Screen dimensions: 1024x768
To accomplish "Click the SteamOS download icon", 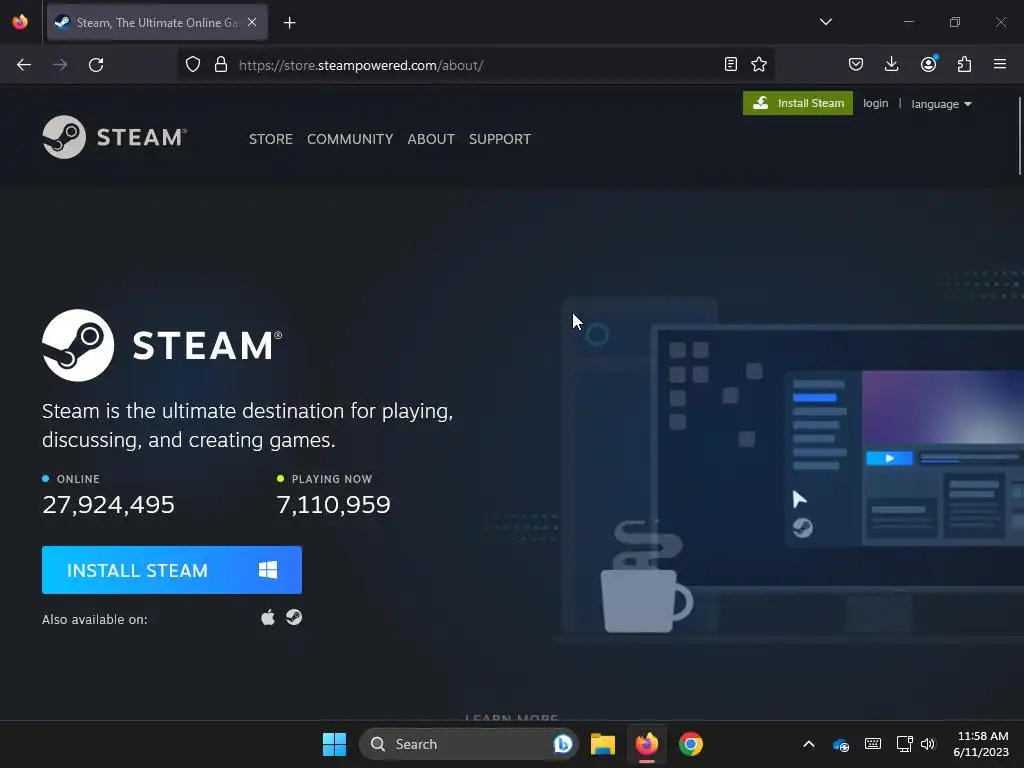I will 294,618.
